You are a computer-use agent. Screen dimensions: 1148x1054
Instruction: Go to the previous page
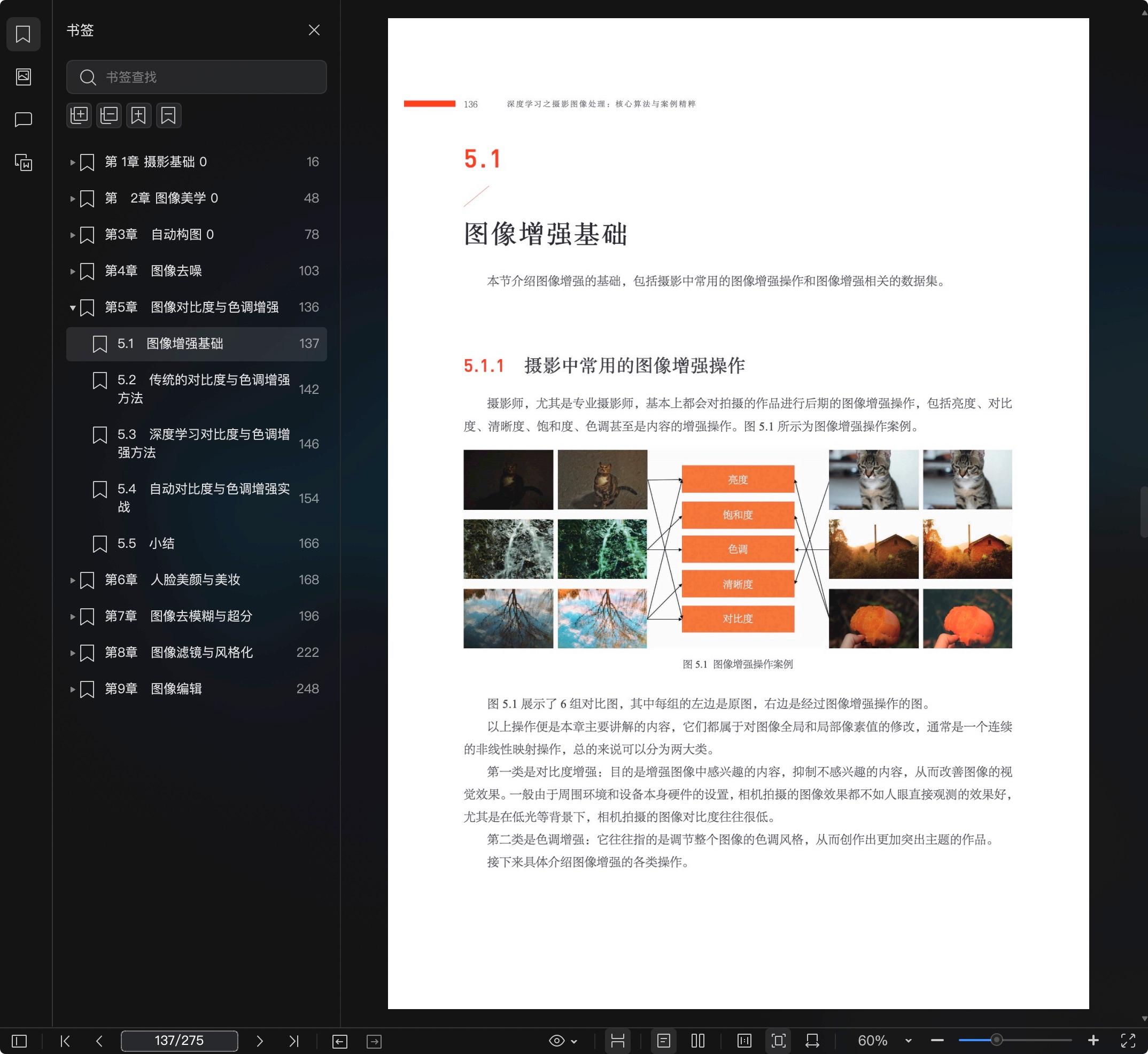click(99, 1041)
